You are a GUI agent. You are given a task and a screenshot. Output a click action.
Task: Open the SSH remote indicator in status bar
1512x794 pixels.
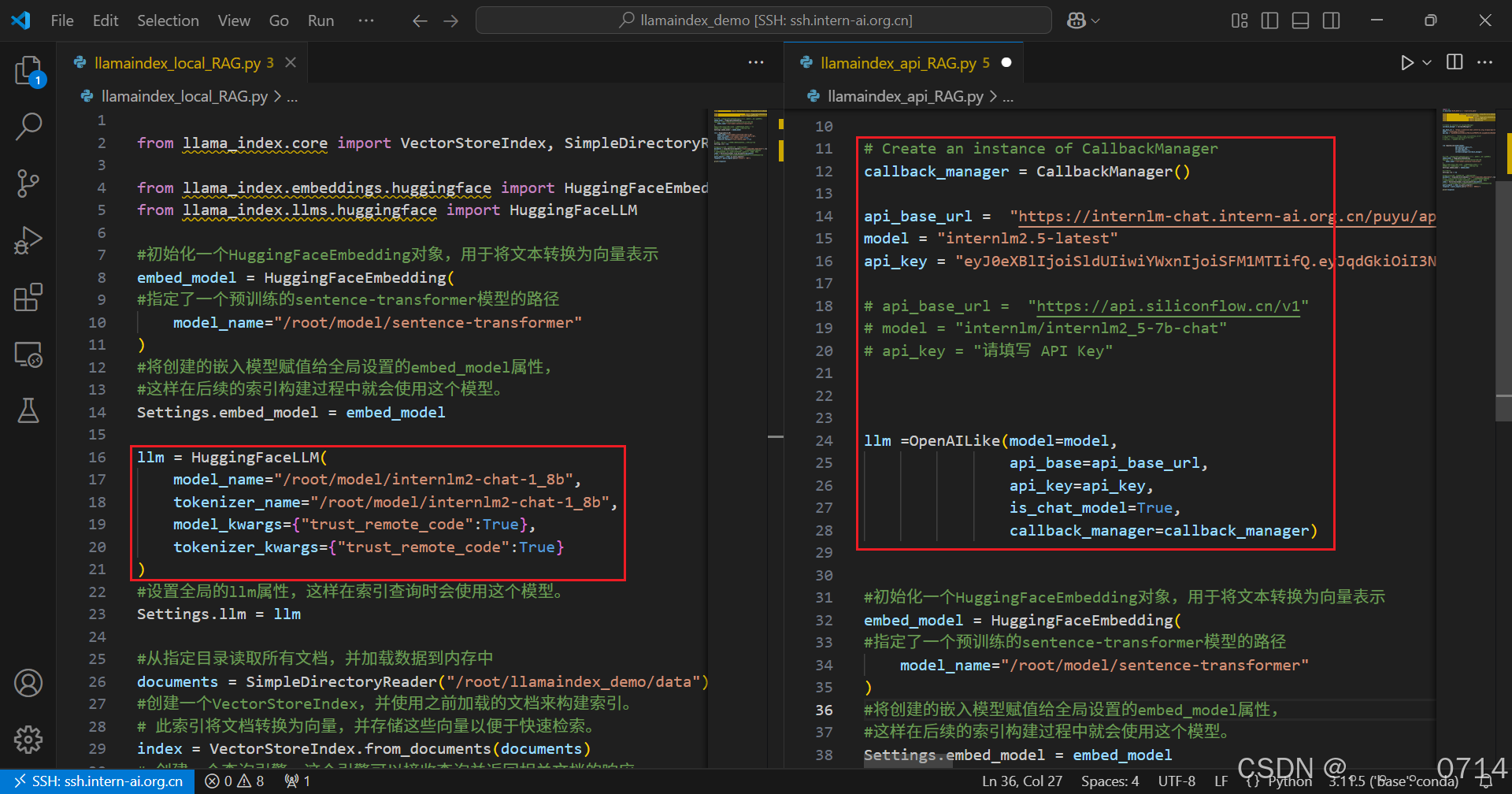pyautogui.click(x=98, y=781)
